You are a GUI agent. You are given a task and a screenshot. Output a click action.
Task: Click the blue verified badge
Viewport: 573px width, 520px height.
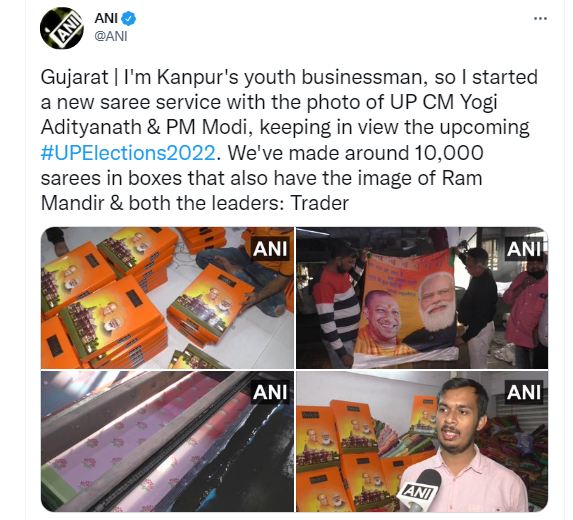(x=129, y=18)
